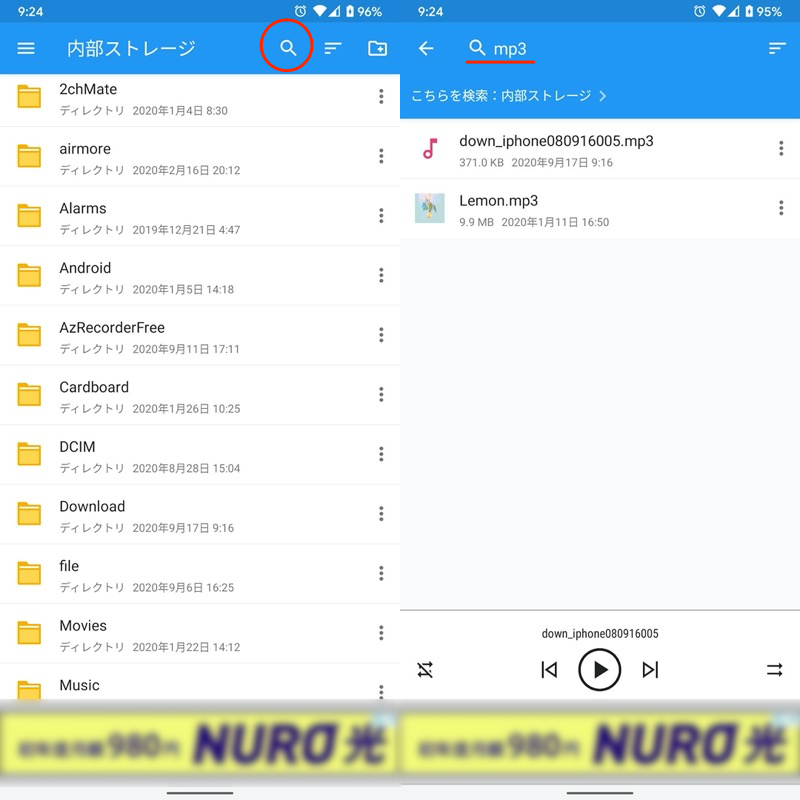The height and width of the screenshot is (800, 800).
Task: Go back using the search arrow
Action: click(x=426, y=48)
